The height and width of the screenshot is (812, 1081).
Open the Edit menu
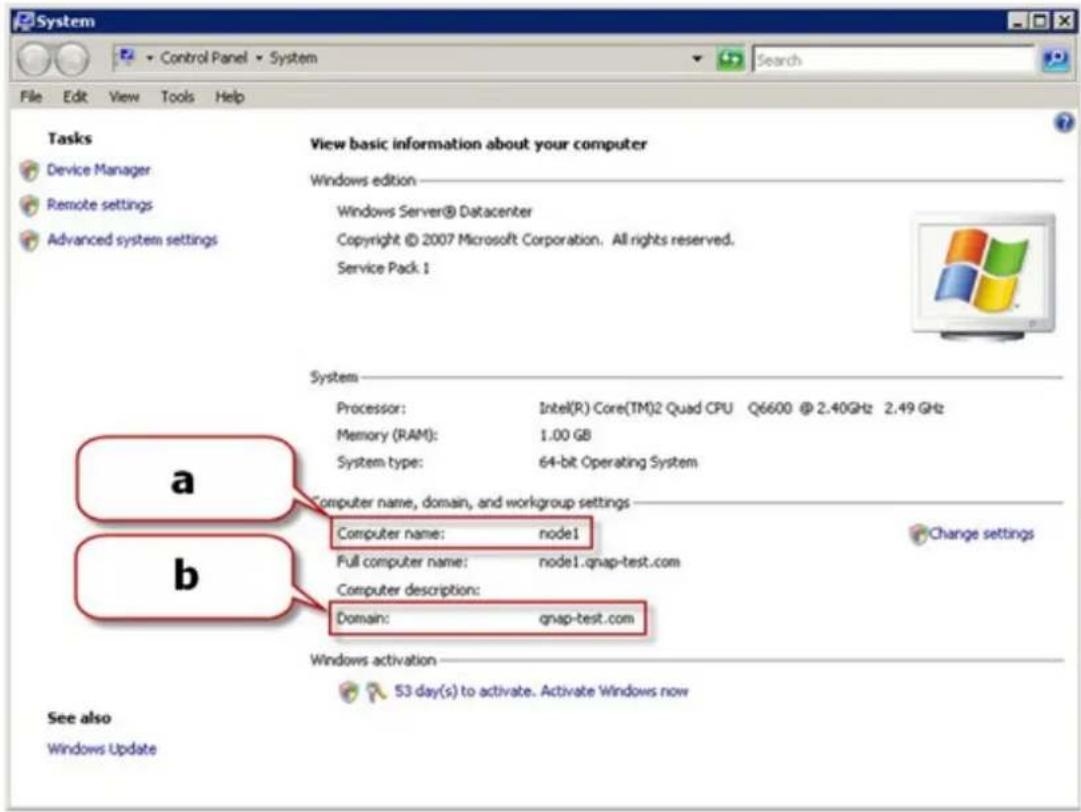click(75, 97)
